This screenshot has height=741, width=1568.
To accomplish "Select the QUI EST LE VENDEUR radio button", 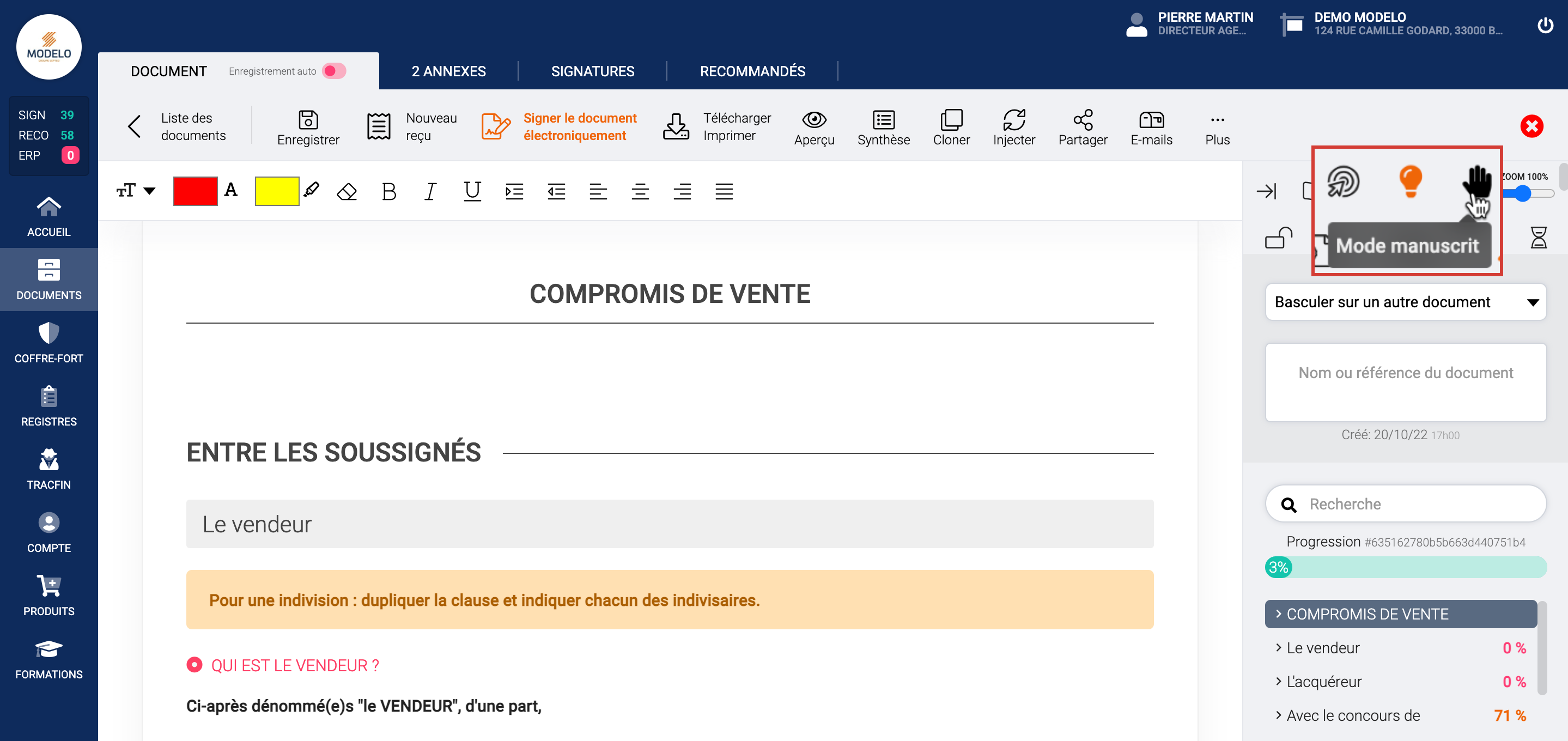I will point(194,664).
